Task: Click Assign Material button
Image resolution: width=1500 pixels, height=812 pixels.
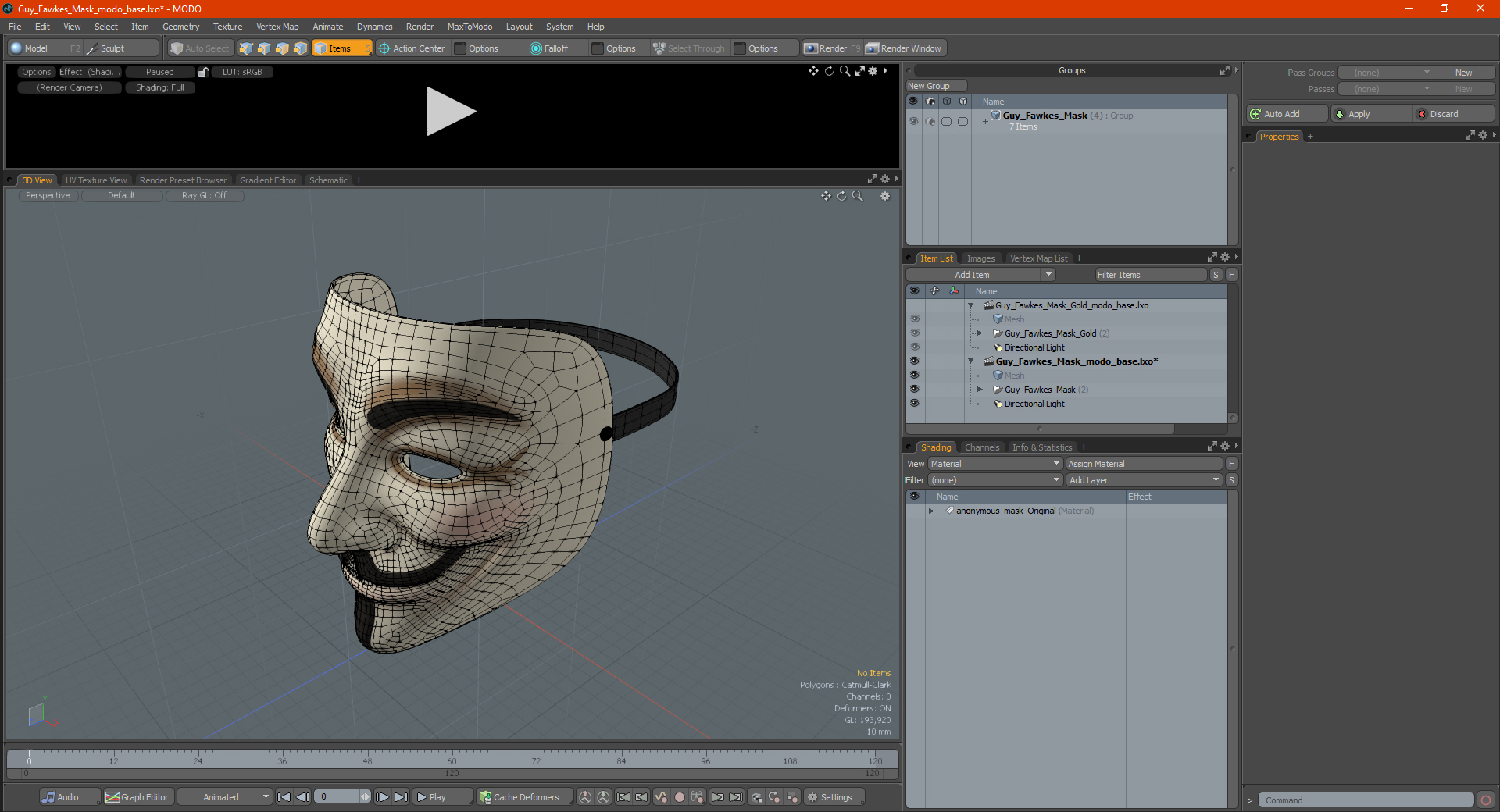Action: pos(1144,464)
